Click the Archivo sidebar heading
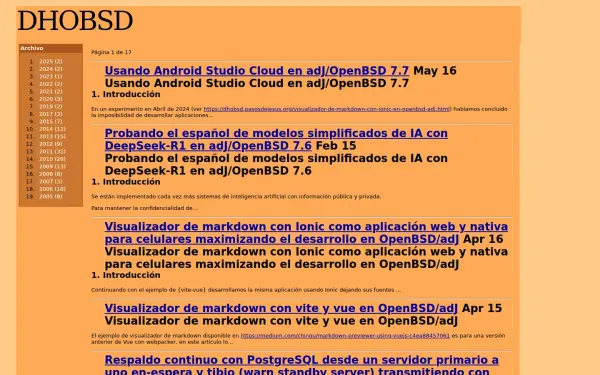 pyautogui.click(x=32, y=48)
